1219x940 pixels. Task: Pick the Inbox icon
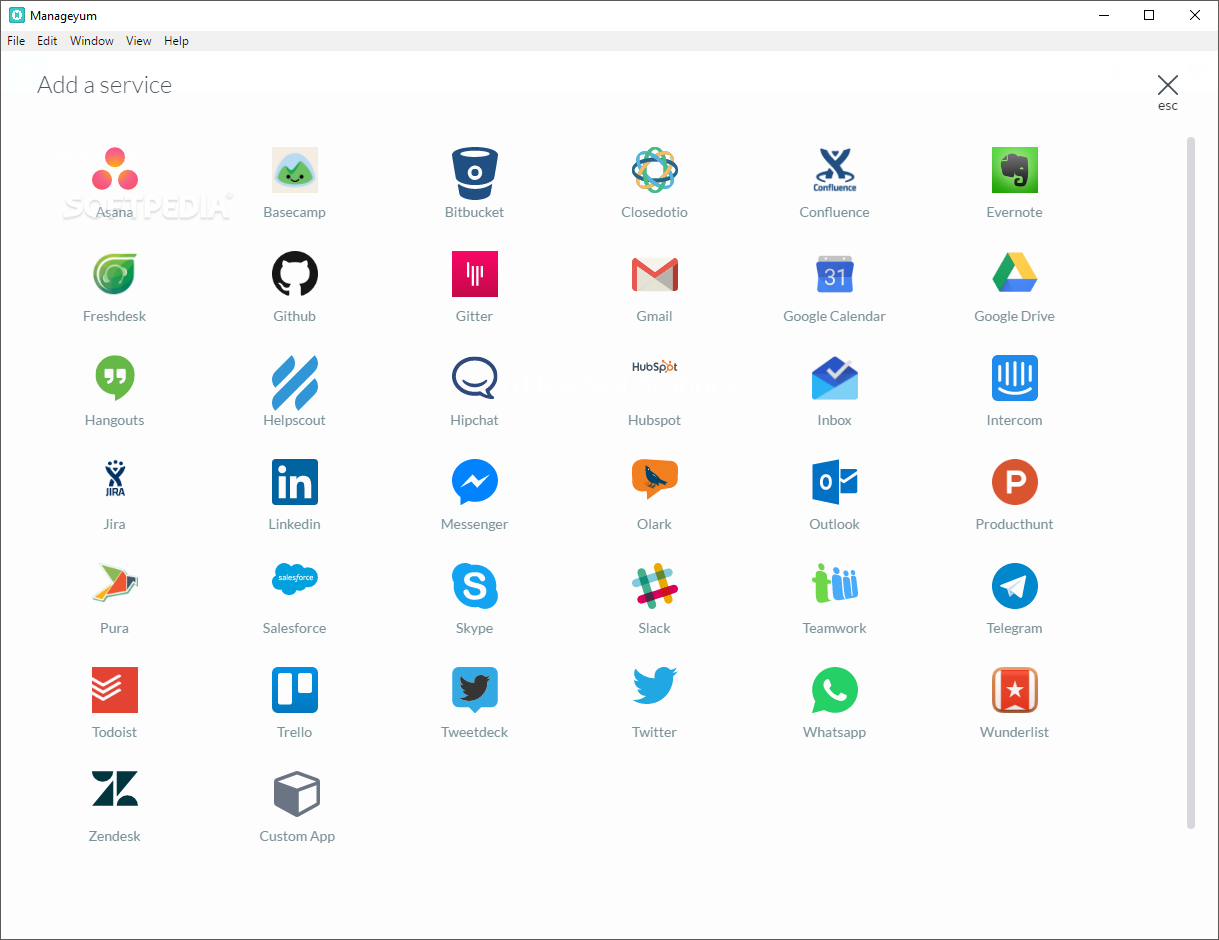click(x=835, y=378)
